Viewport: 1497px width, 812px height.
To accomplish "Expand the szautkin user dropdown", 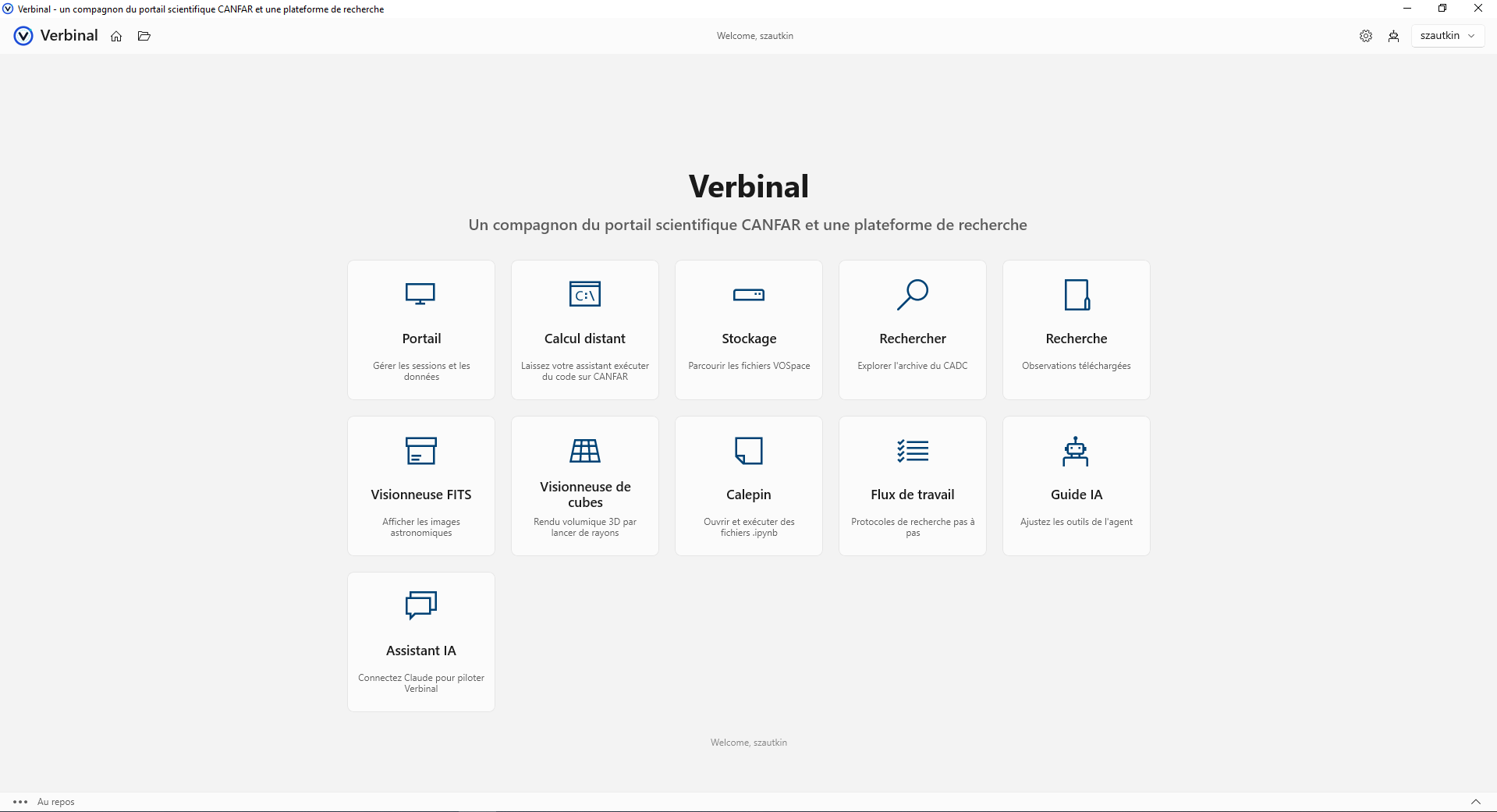I will click(1447, 36).
